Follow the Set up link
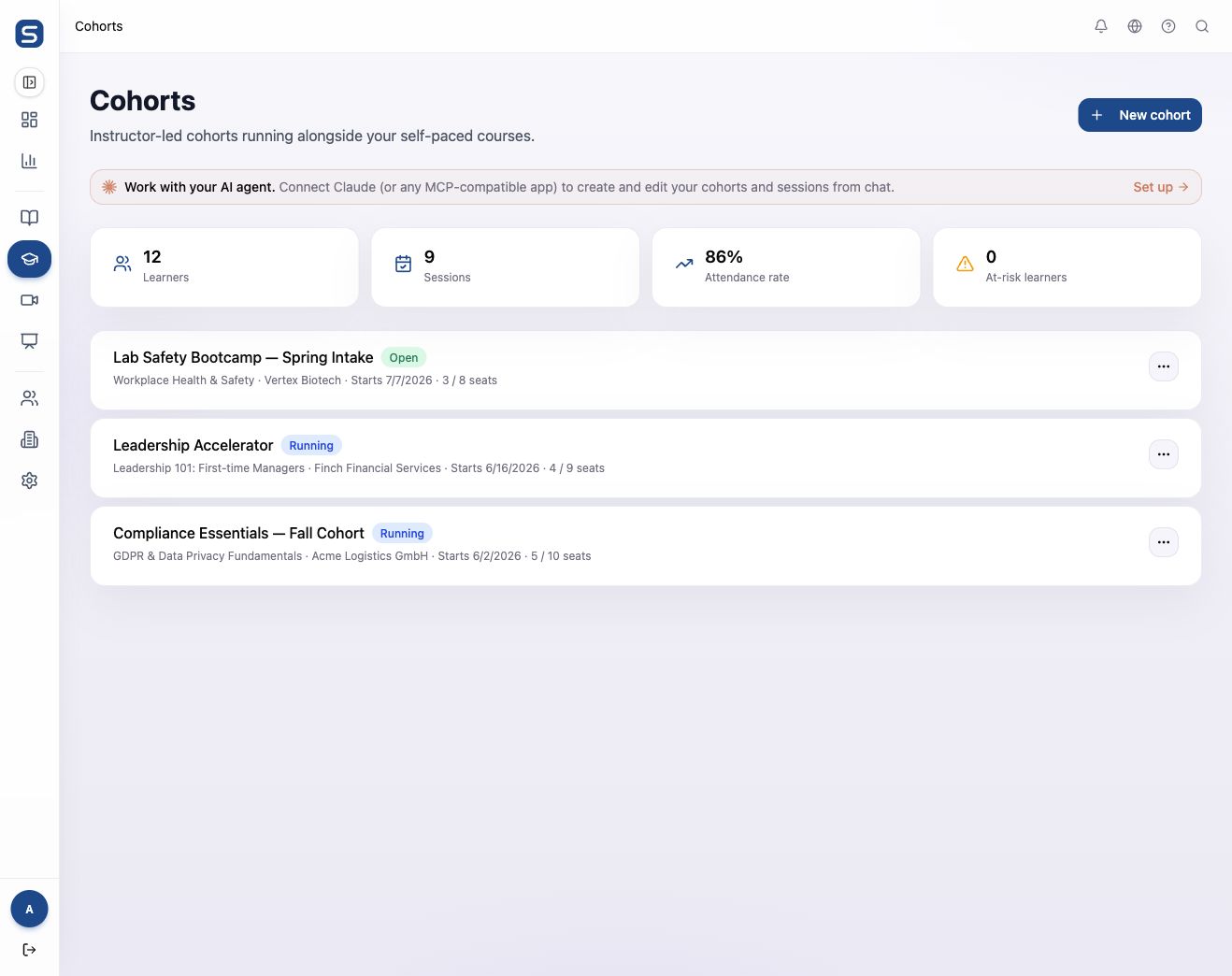 (x=1161, y=187)
